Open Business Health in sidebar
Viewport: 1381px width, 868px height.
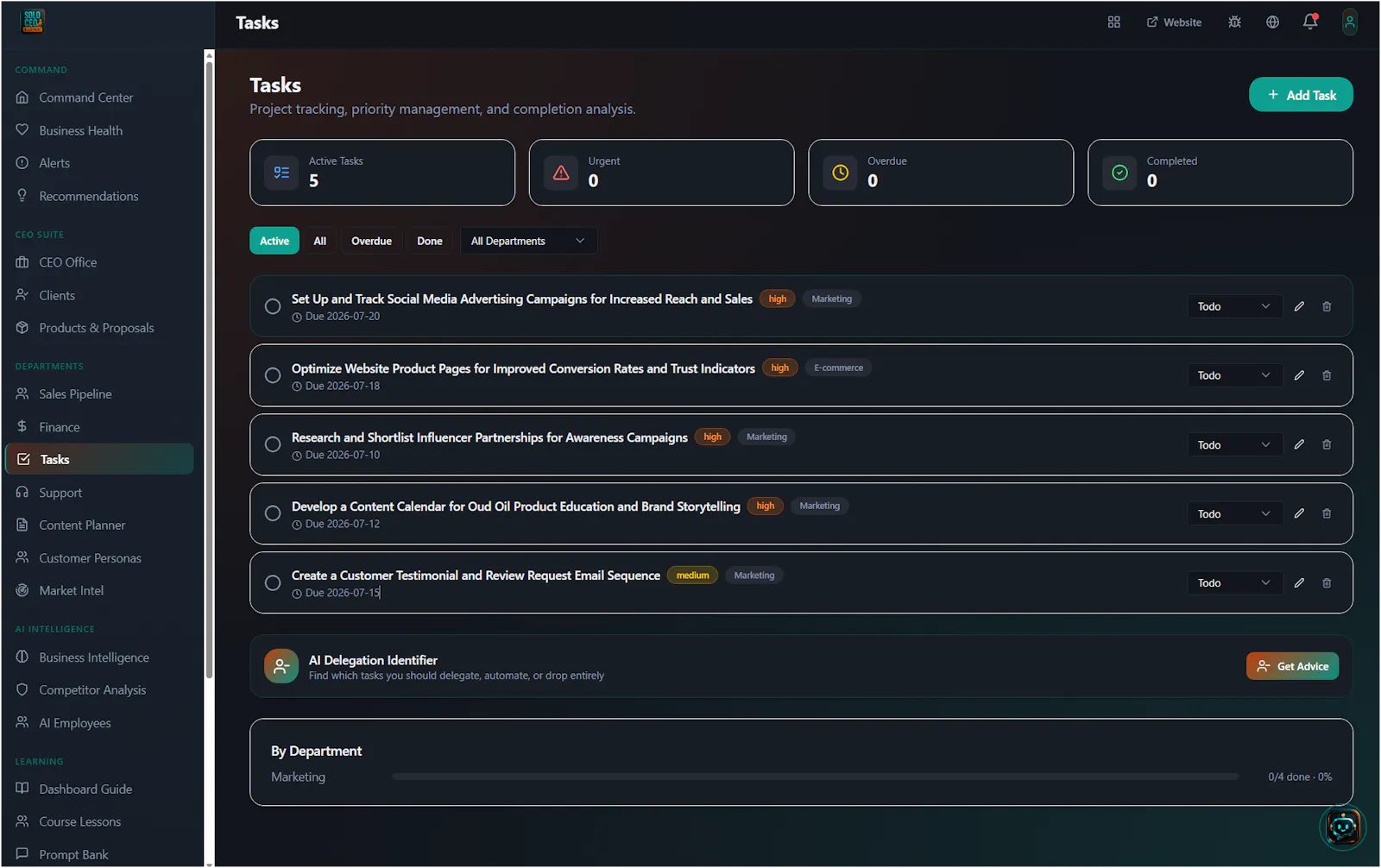point(99,130)
